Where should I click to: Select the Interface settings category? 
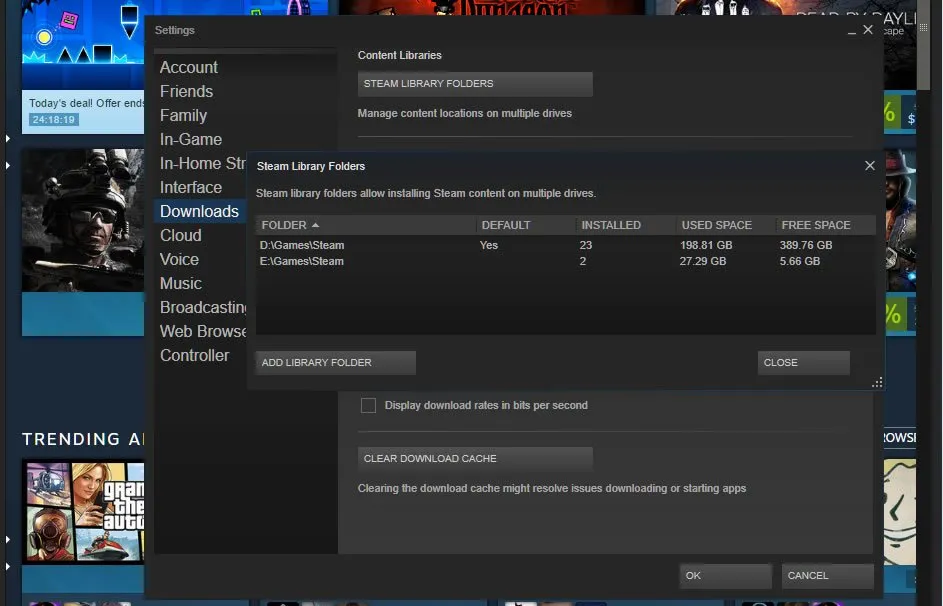pyautogui.click(x=191, y=188)
